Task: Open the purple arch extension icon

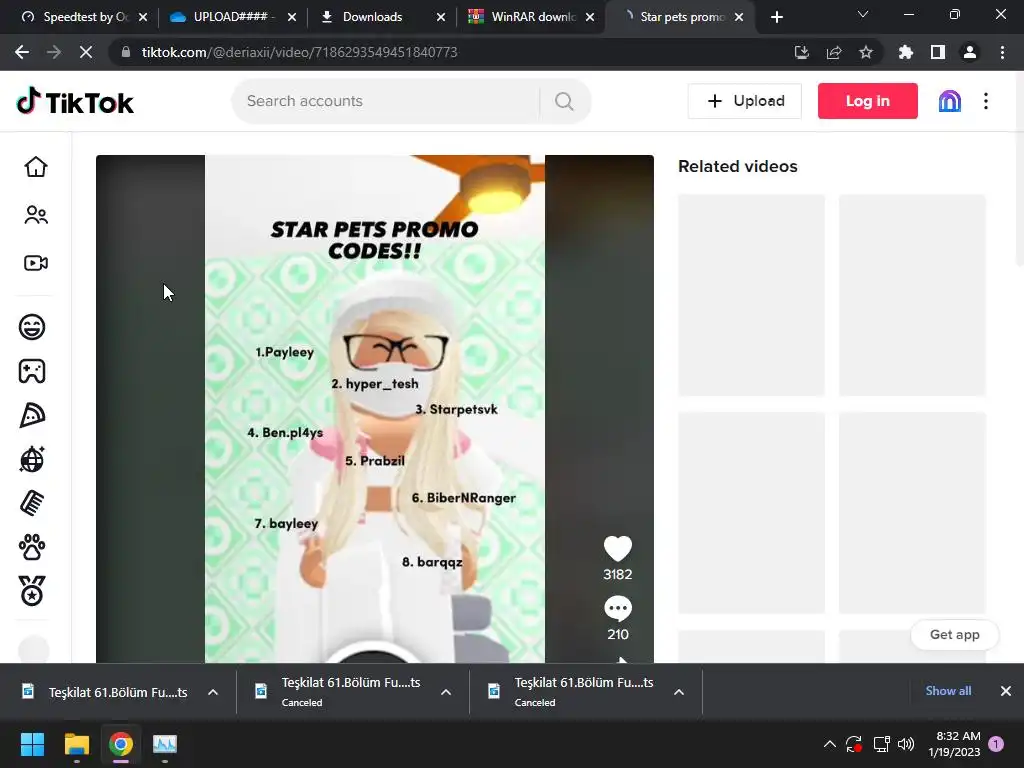Action: point(950,101)
